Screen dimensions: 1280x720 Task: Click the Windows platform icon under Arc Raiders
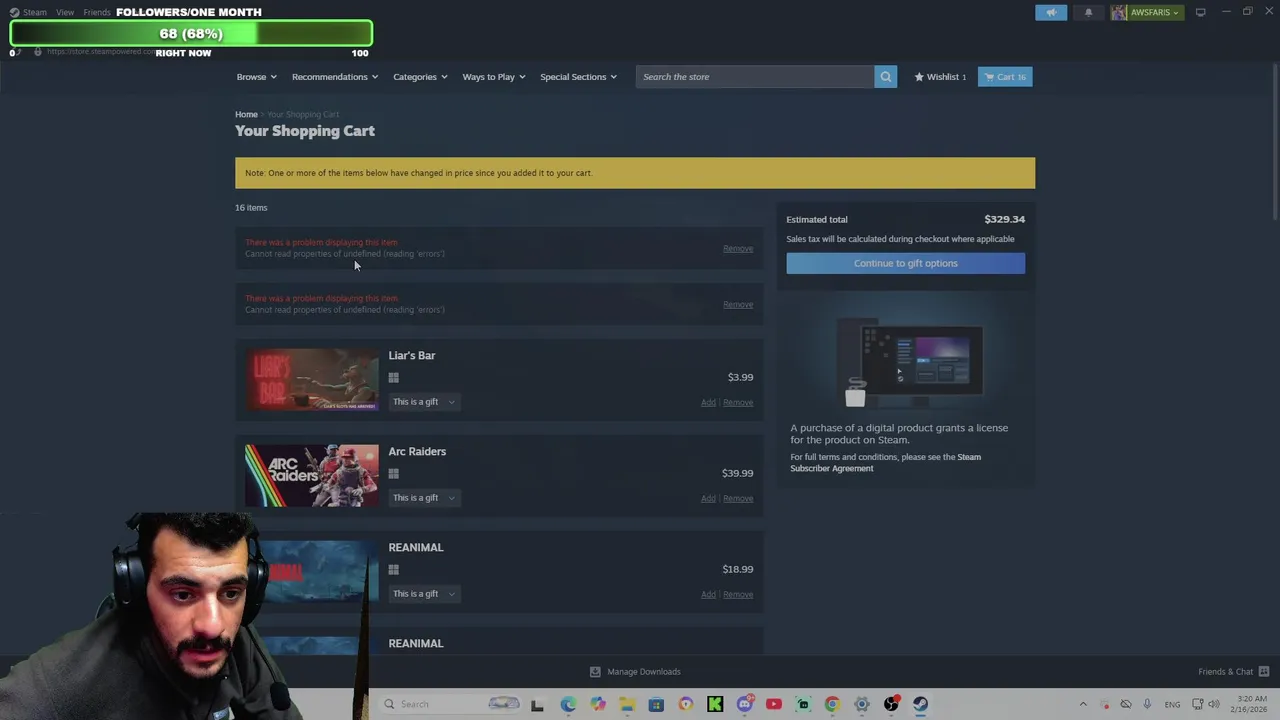pos(394,474)
